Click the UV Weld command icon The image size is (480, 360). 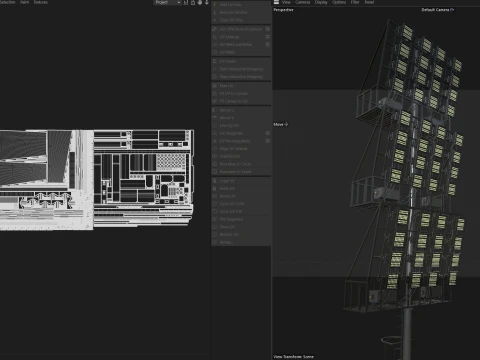215,52
